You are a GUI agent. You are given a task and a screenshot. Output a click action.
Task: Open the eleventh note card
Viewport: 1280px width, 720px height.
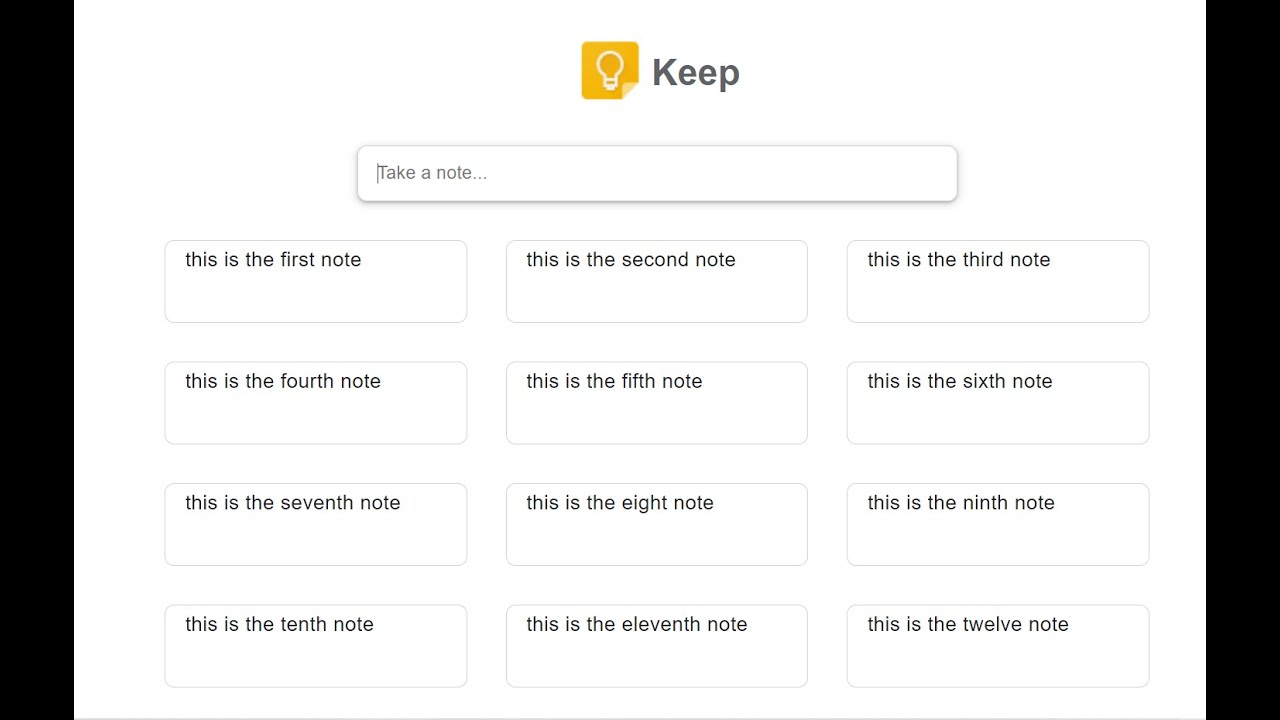pyautogui.click(x=656, y=645)
